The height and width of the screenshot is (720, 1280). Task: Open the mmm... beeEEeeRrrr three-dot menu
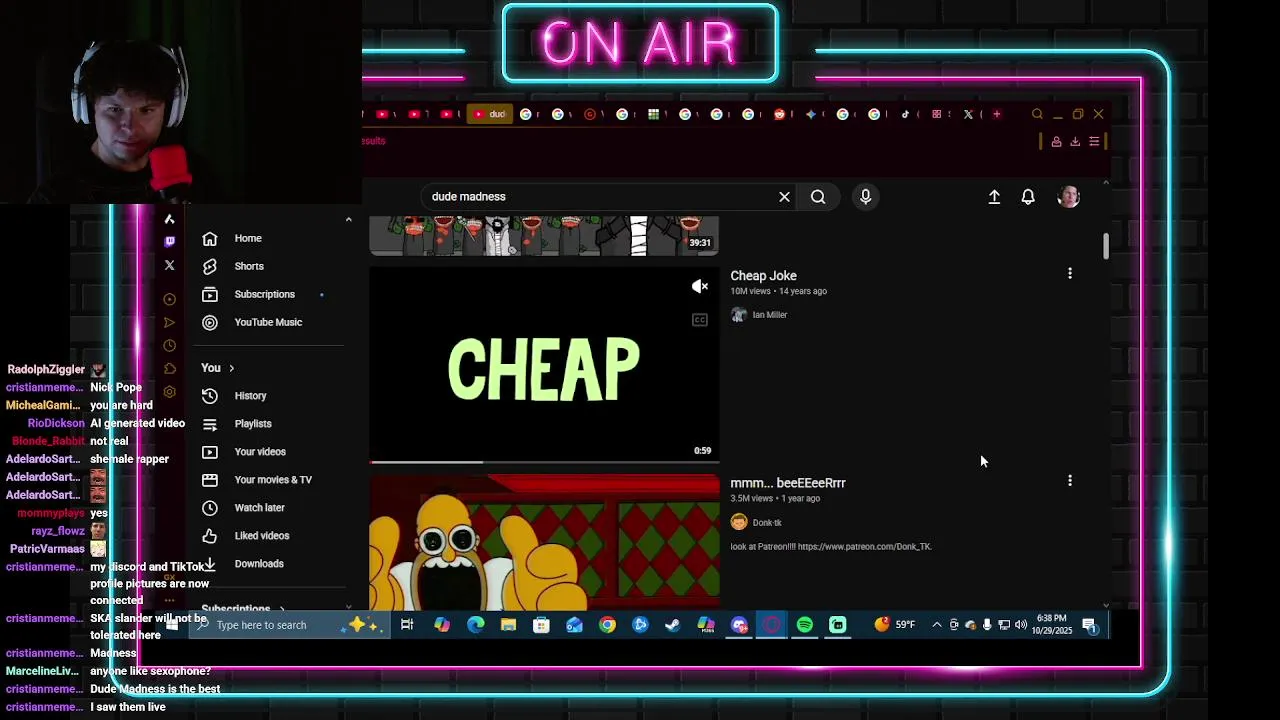pyautogui.click(x=1070, y=481)
